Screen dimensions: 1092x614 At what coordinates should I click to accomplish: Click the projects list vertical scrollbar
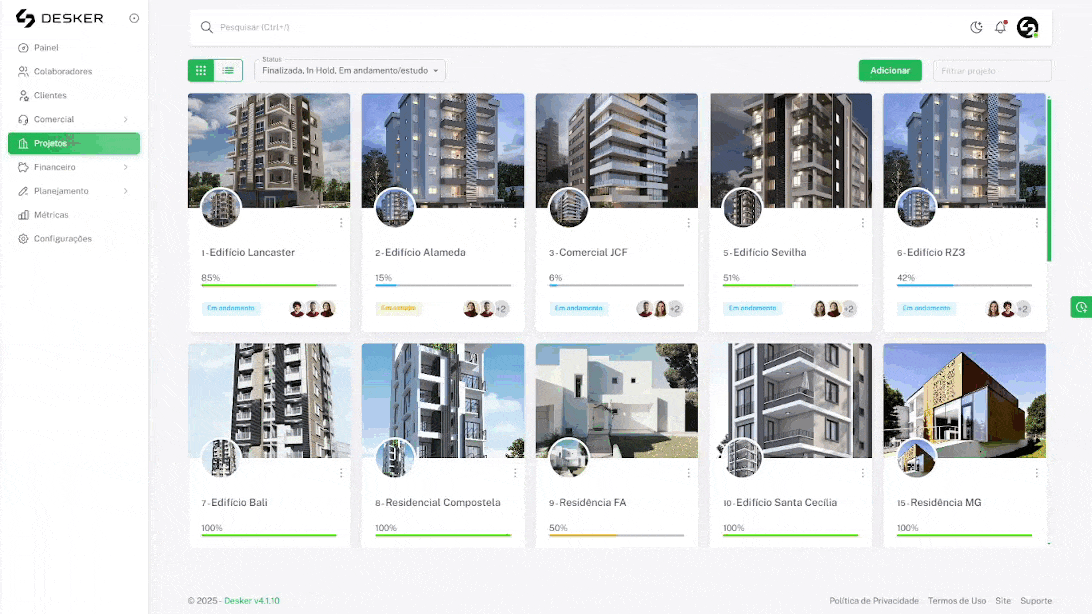(x=1049, y=181)
